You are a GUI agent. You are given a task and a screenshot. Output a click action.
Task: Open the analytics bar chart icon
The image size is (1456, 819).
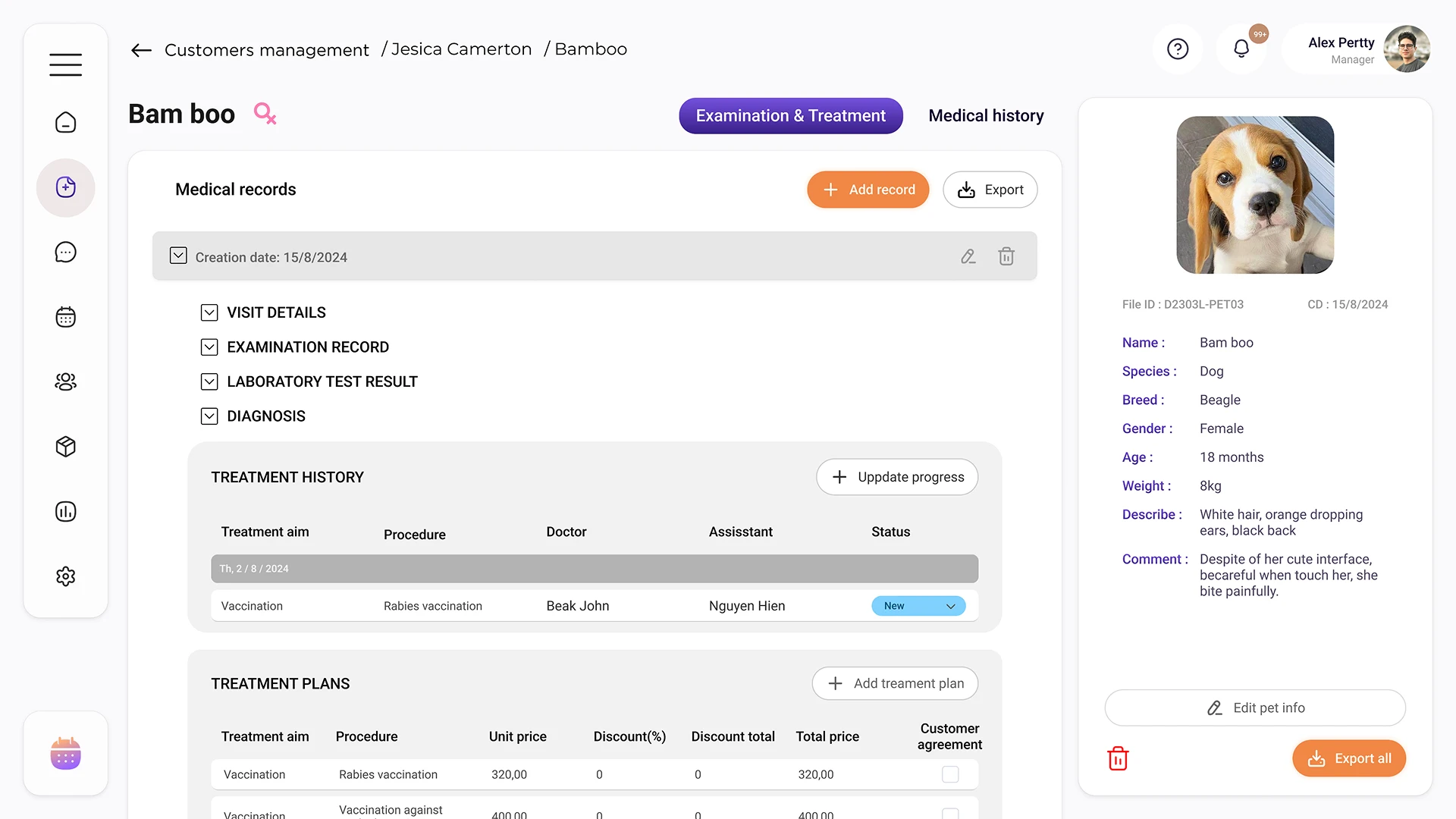pyautogui.click(x=65, y=511)
